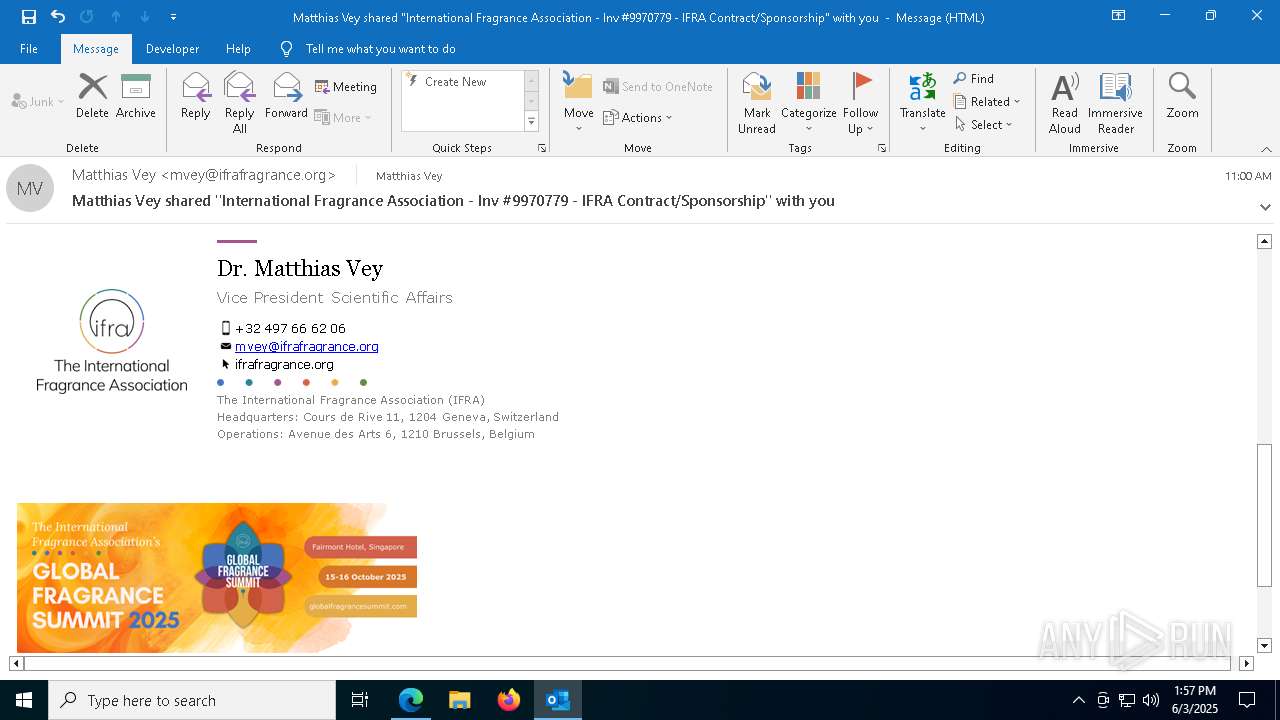The width and height of the screenshot is (1280, 720).
Task: Show hidden system tray icons
Action: pyautogui.click(x=1078, y=700)
